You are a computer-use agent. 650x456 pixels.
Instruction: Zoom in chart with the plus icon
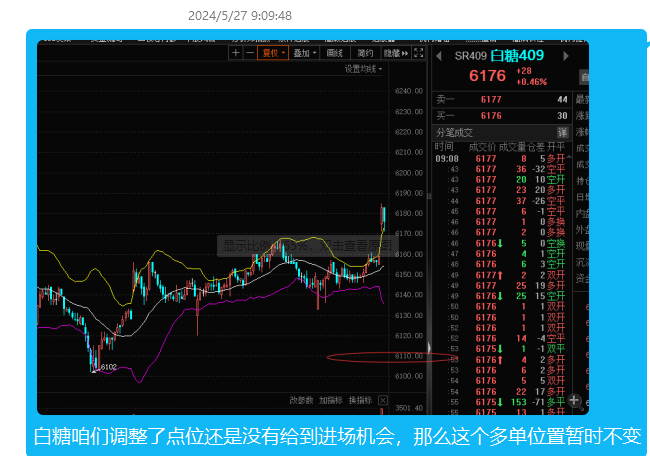235,53
